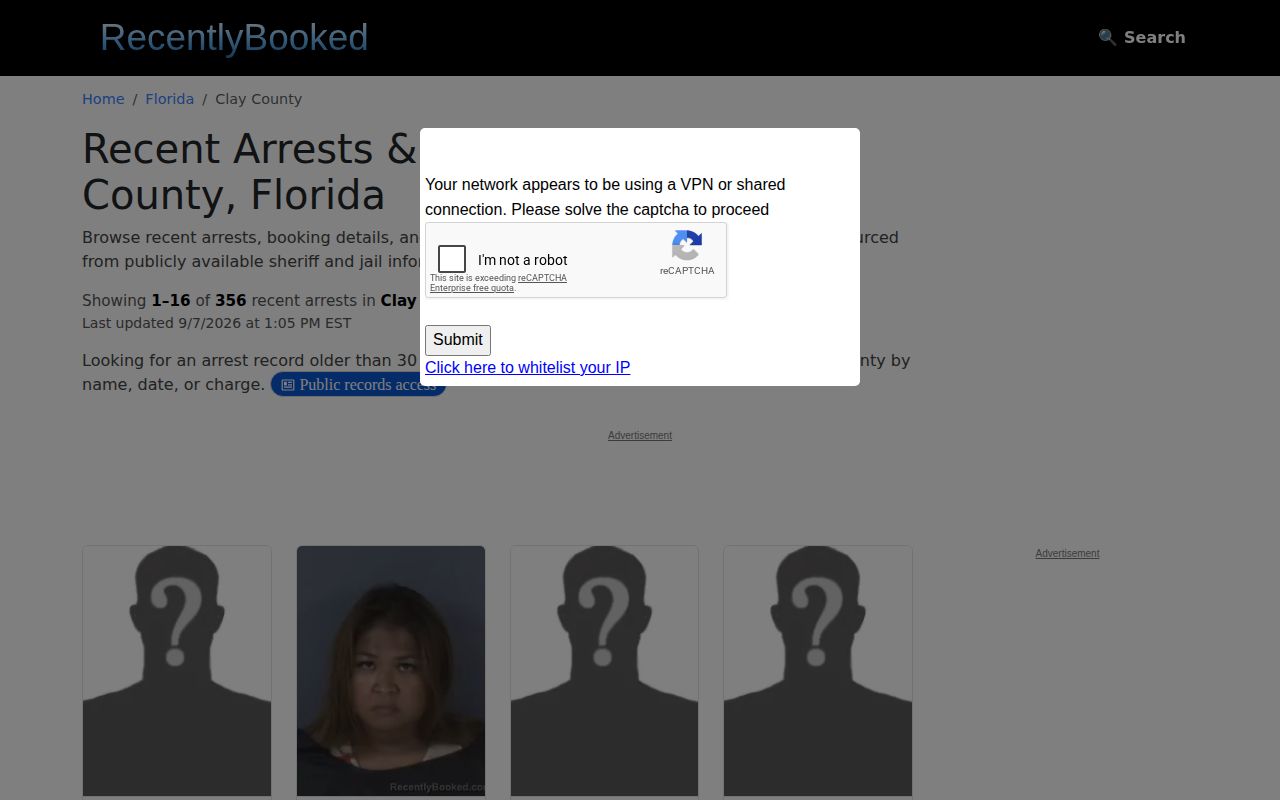Go to the RecentlyBooked home logo
The width and height of the screenshot is (1280, 800).
click(x=234, y=37)
